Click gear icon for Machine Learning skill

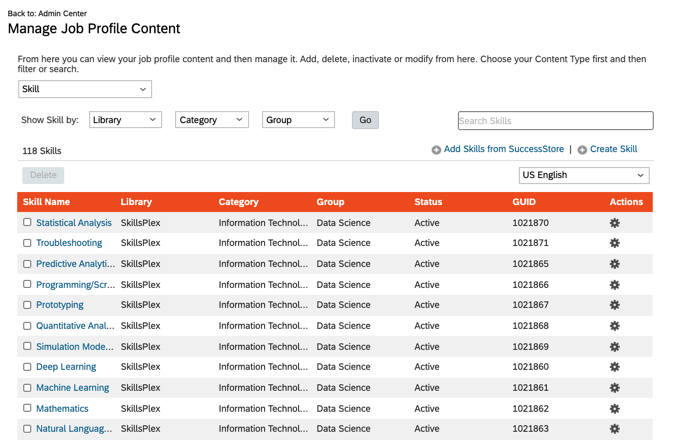pos(614,388)
